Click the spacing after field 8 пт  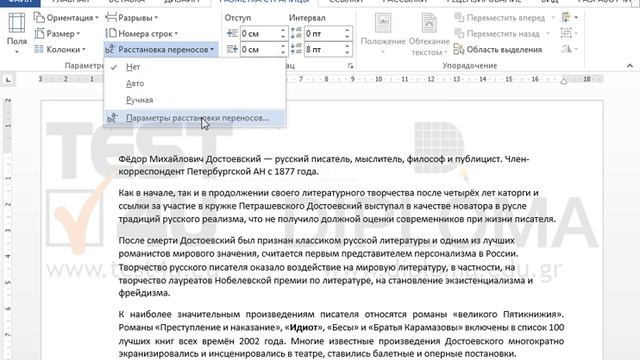tap(324, 49)
